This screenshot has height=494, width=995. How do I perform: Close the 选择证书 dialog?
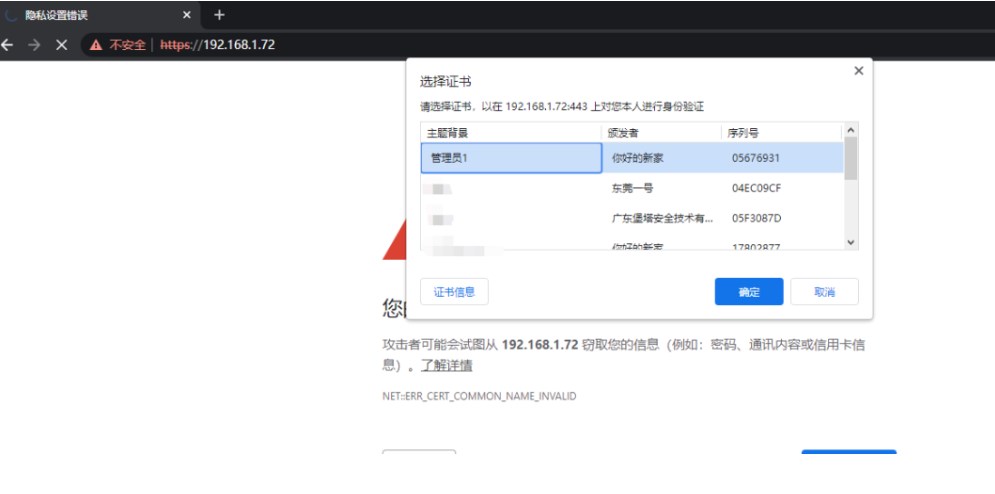tap(857, 71)
